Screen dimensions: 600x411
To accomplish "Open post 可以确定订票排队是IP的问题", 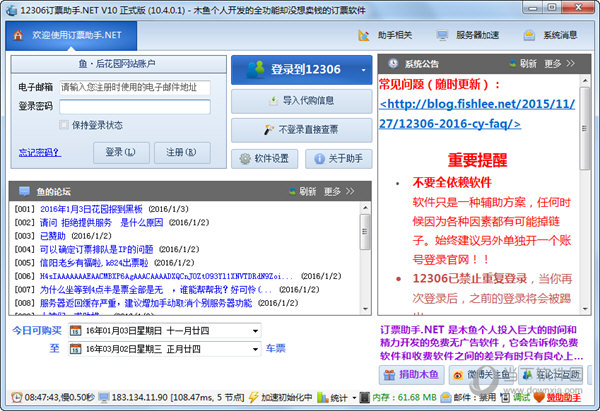I will pos(96,249).
